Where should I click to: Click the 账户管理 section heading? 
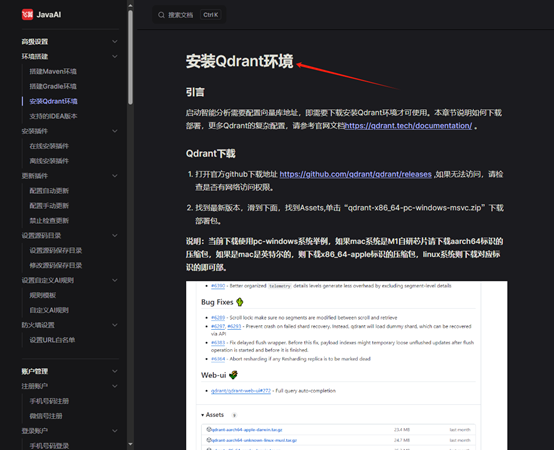click(x=35, y=371)
